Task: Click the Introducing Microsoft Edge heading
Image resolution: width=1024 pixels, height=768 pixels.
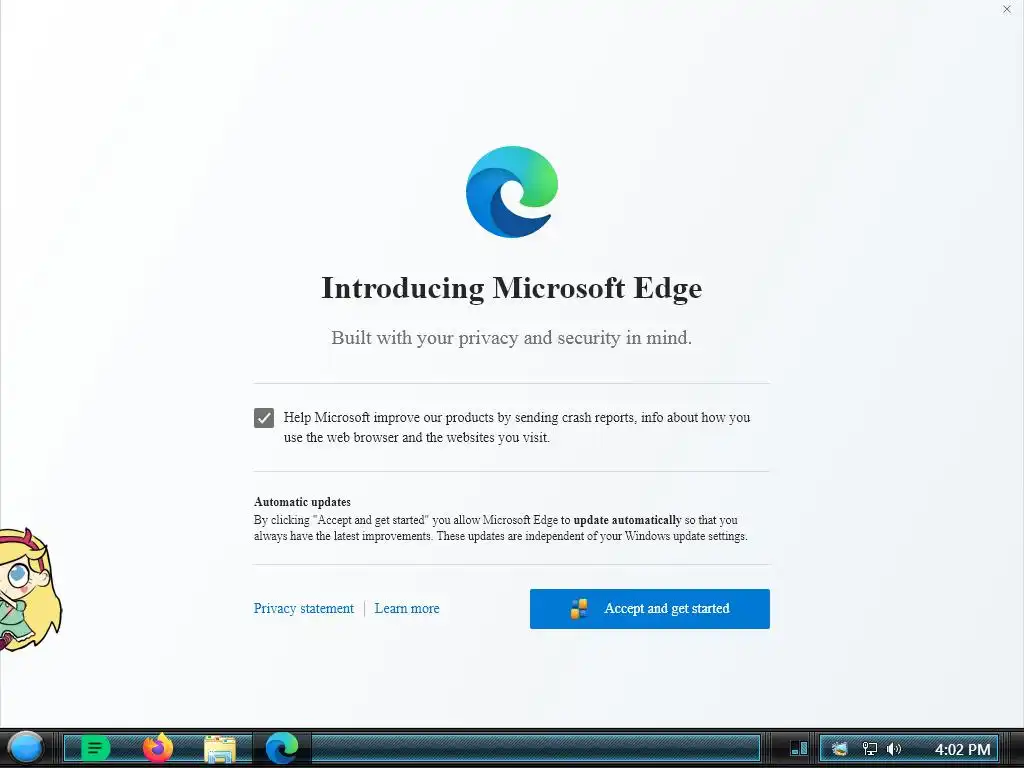Action: click(x=512, y=288)
